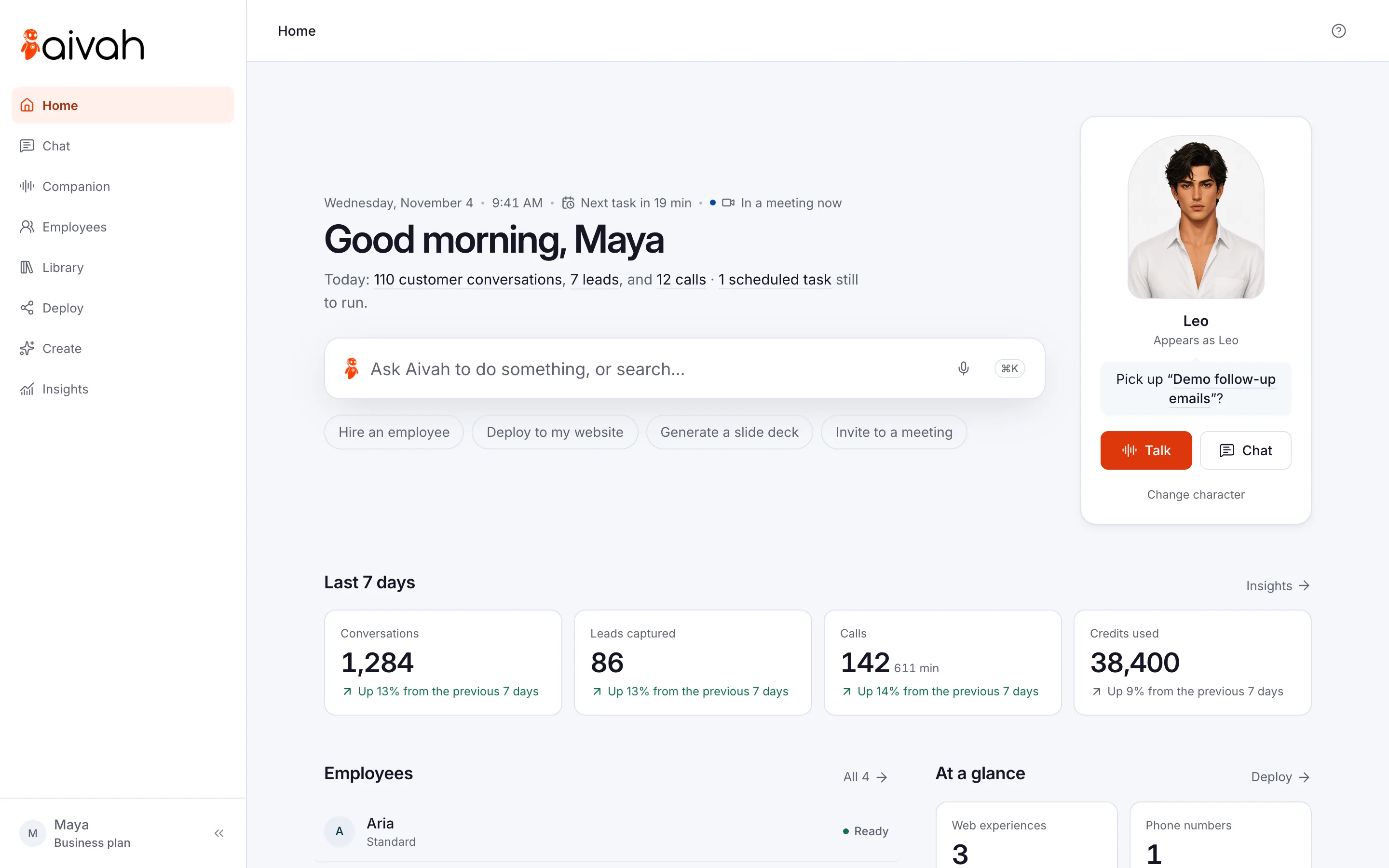The image size is (1389, 868).
Task: Click the Aria avatar icon
Action: click(x=339, y=831)
